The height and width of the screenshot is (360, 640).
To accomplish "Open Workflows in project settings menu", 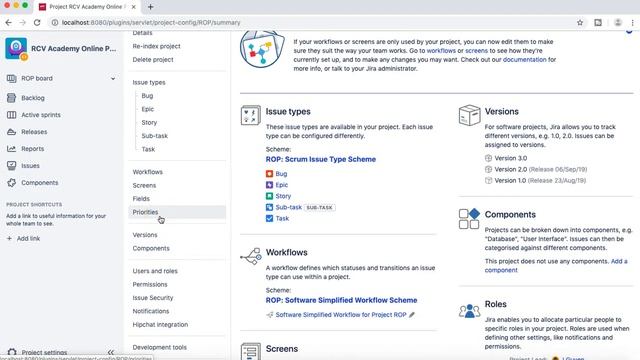I will pos(148,172).
